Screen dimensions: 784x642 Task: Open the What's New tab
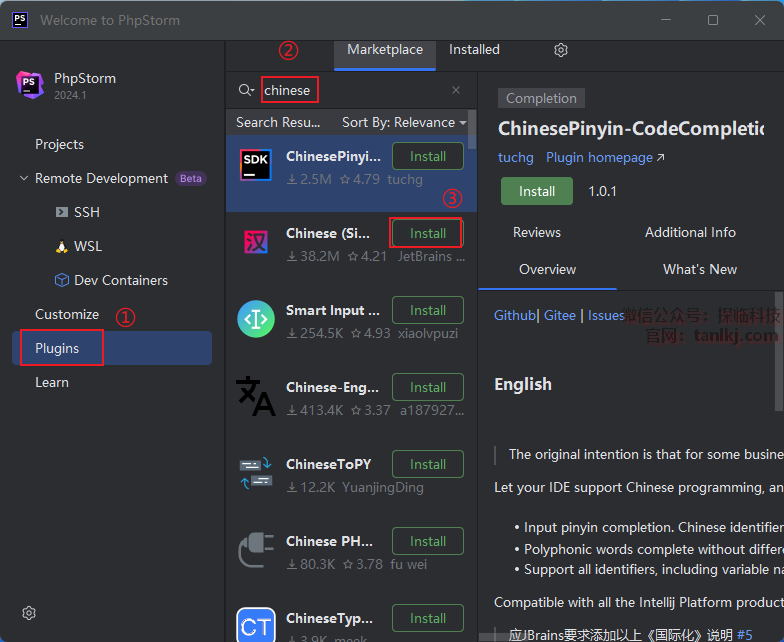pos(700,269)
